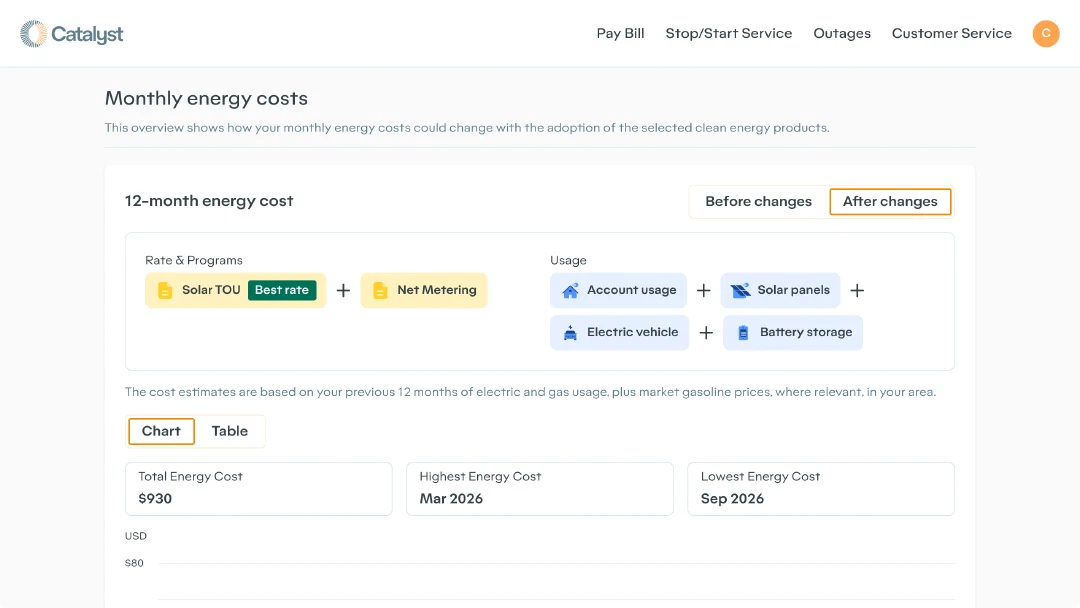
Task: Go to the Outages page
Action: click(842, 33)
